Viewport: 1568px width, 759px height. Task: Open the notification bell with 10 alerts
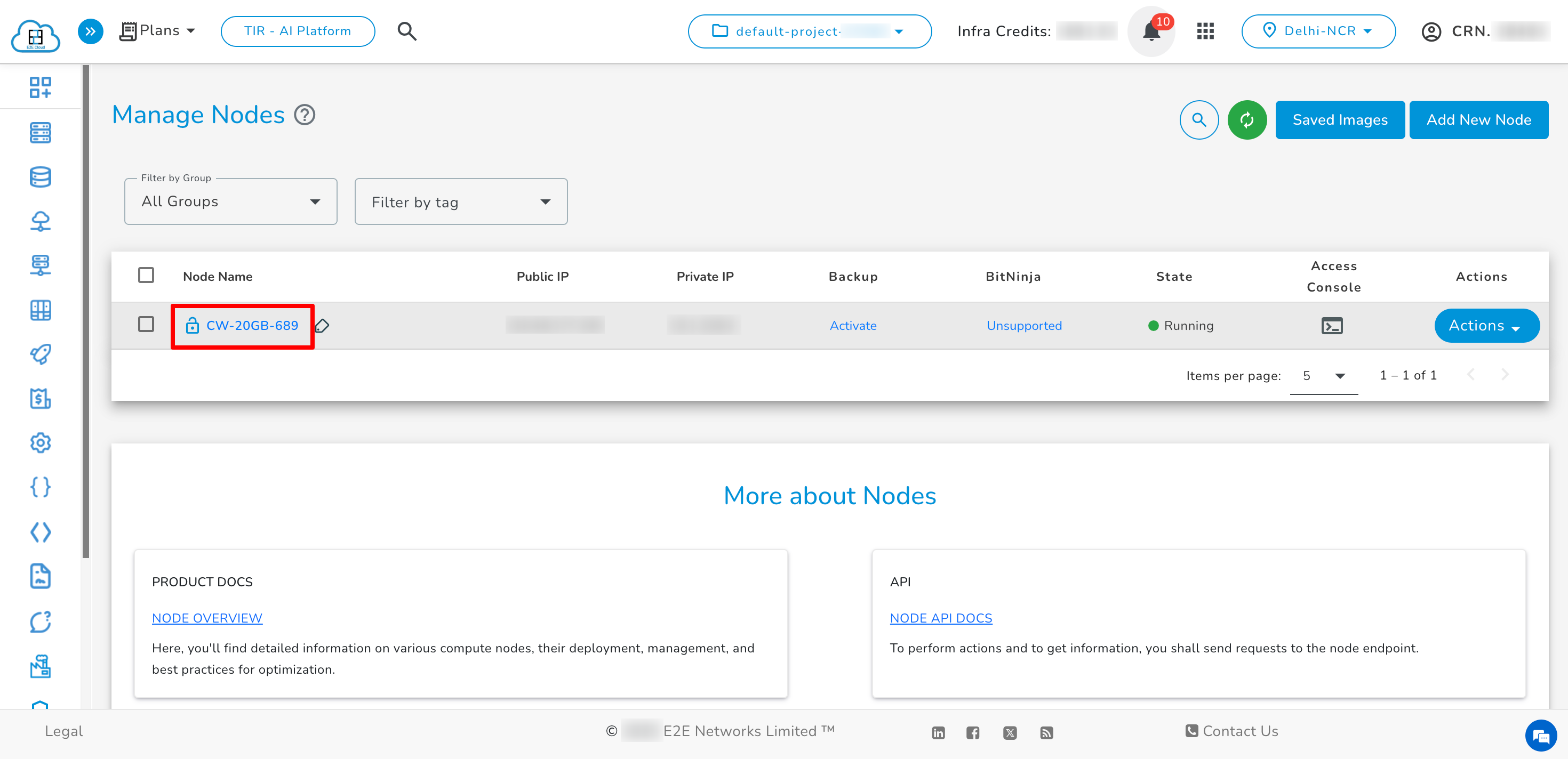pos(1150,31)
